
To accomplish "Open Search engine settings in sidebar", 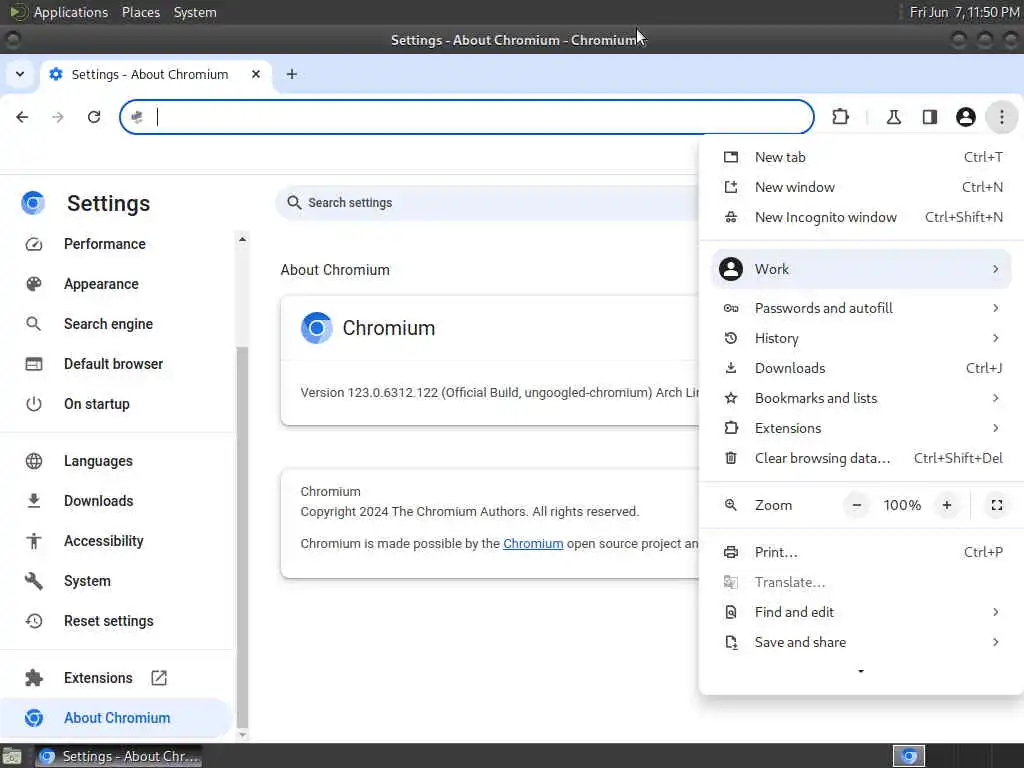I will (108, 323).
